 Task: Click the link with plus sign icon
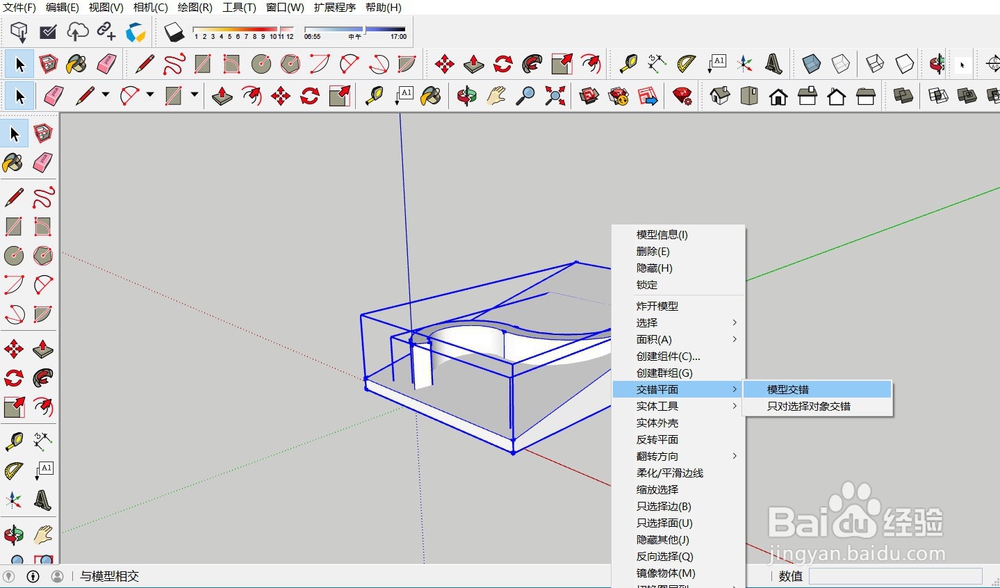click(x=106, y=31)
